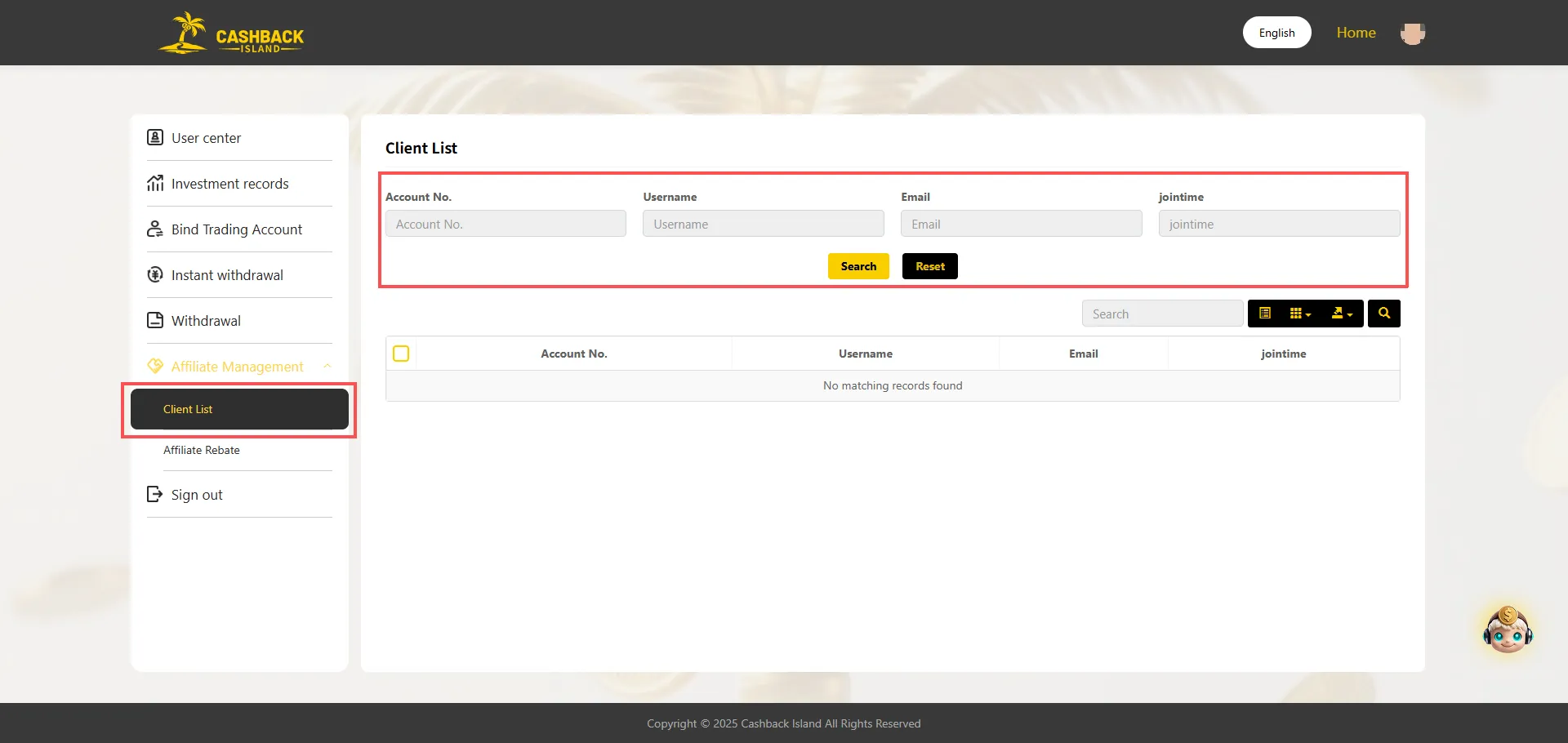Open the export data dropdown
This screenshot has width=1568, height=743.
[x=1341, y=313]
